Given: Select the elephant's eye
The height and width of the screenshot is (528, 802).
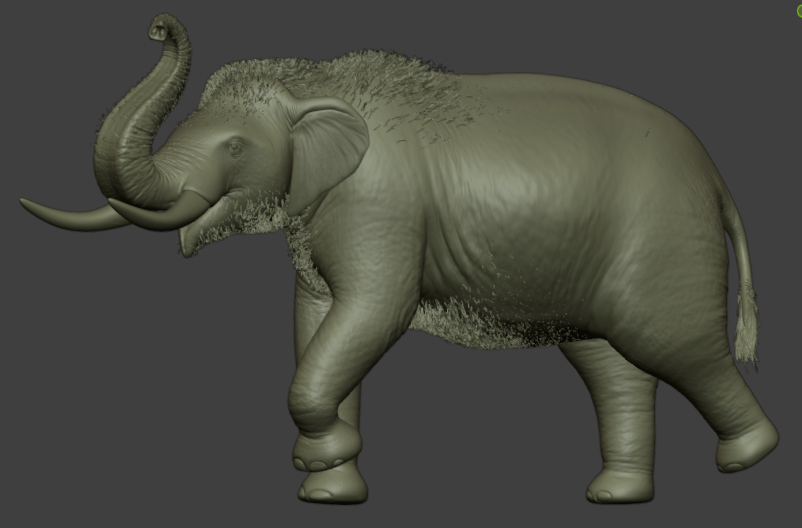Looking at the screenshot, I should coord(236,147).
